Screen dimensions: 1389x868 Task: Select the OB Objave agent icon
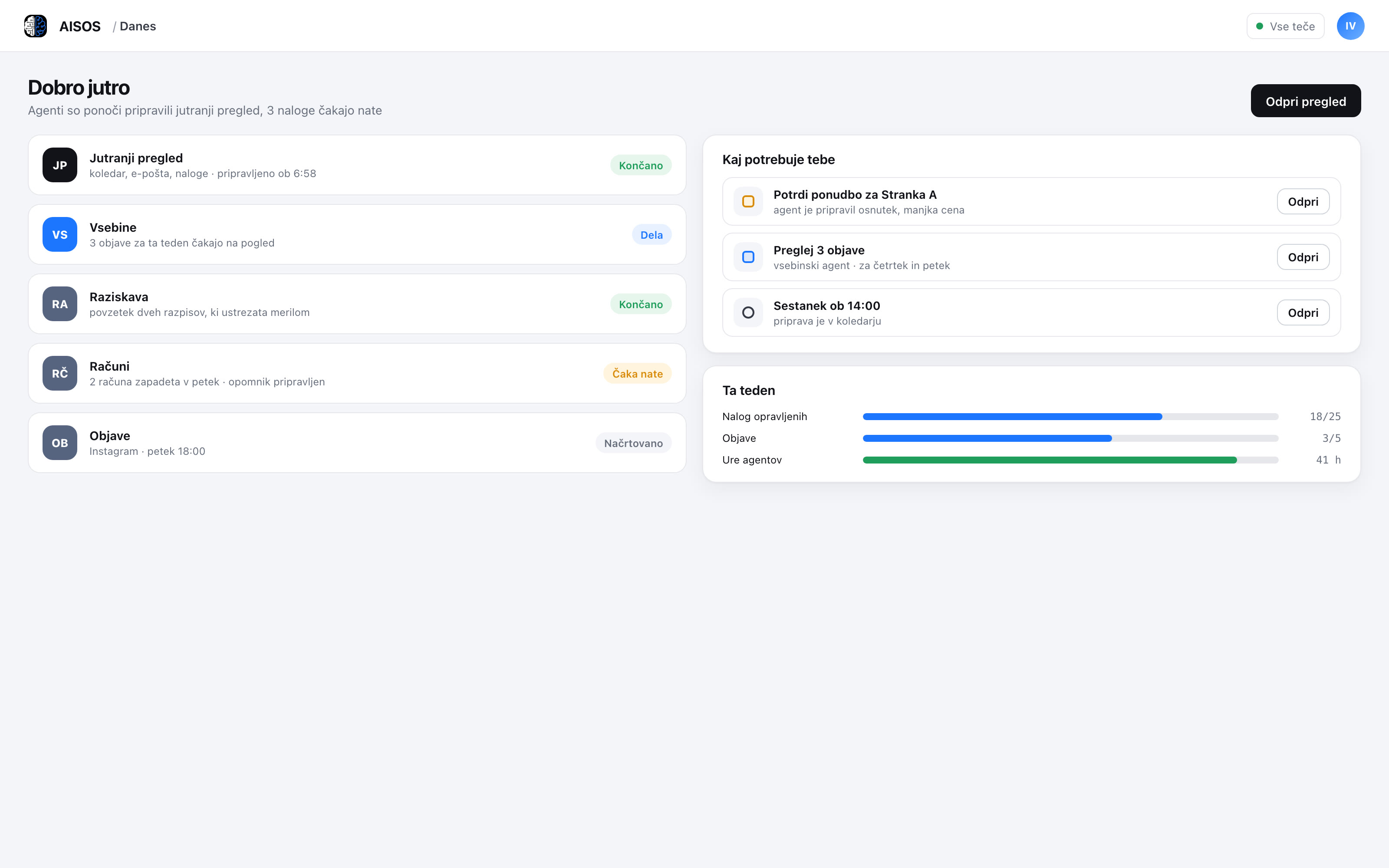point(60,443)
